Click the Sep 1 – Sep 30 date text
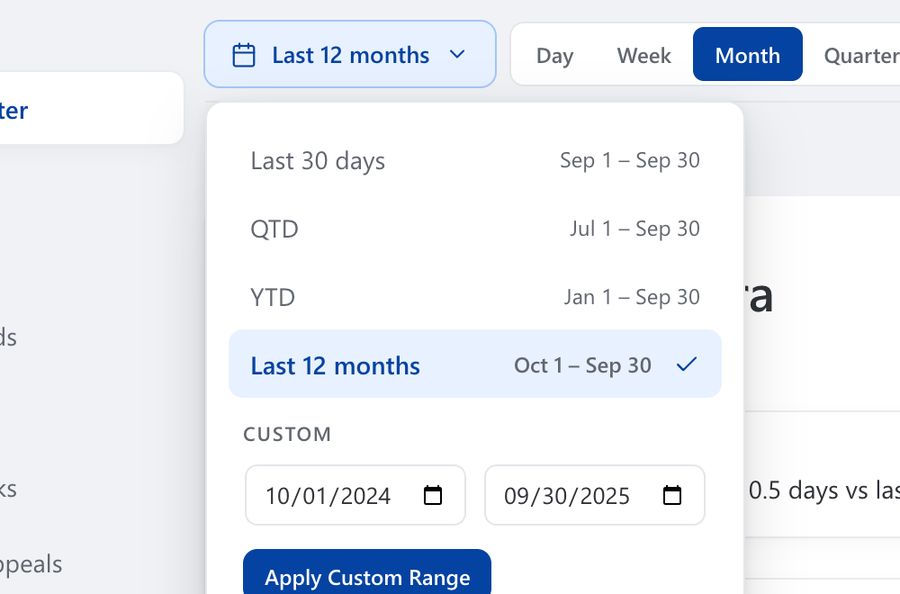900x594 pixels. click(x=630, y=161)
